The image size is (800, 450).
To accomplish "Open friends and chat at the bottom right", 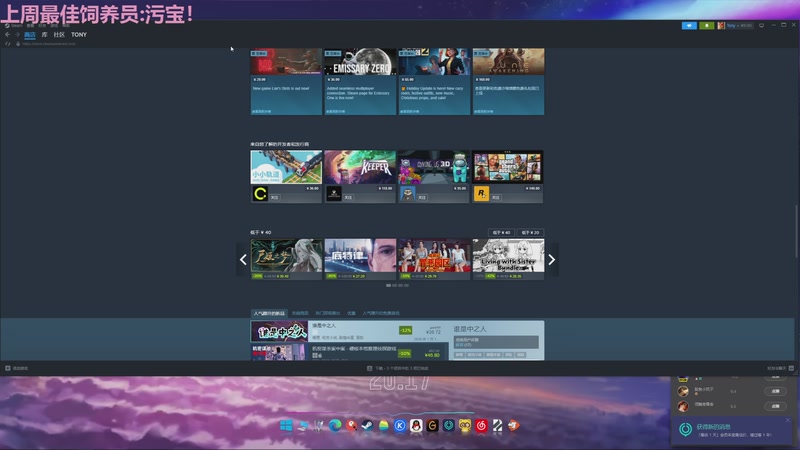I will pos(780,368).
